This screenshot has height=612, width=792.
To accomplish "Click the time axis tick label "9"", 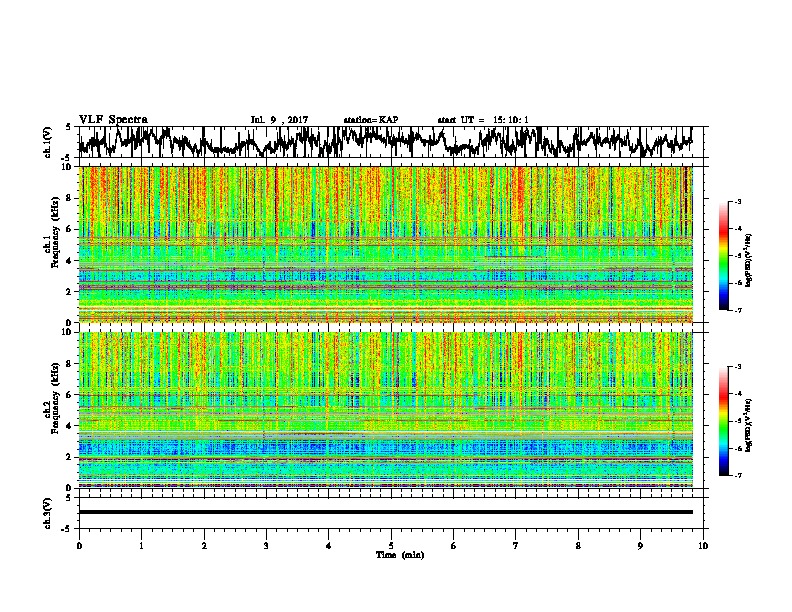I will point(640,546).
